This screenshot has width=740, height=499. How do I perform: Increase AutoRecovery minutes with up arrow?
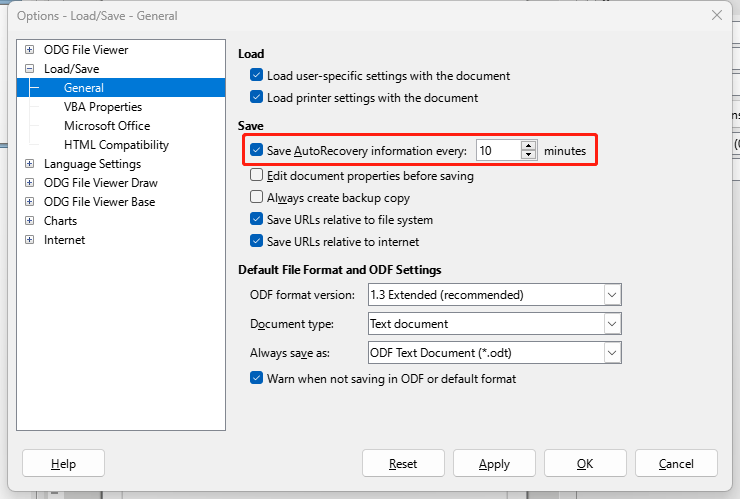[x=529, y=146]
